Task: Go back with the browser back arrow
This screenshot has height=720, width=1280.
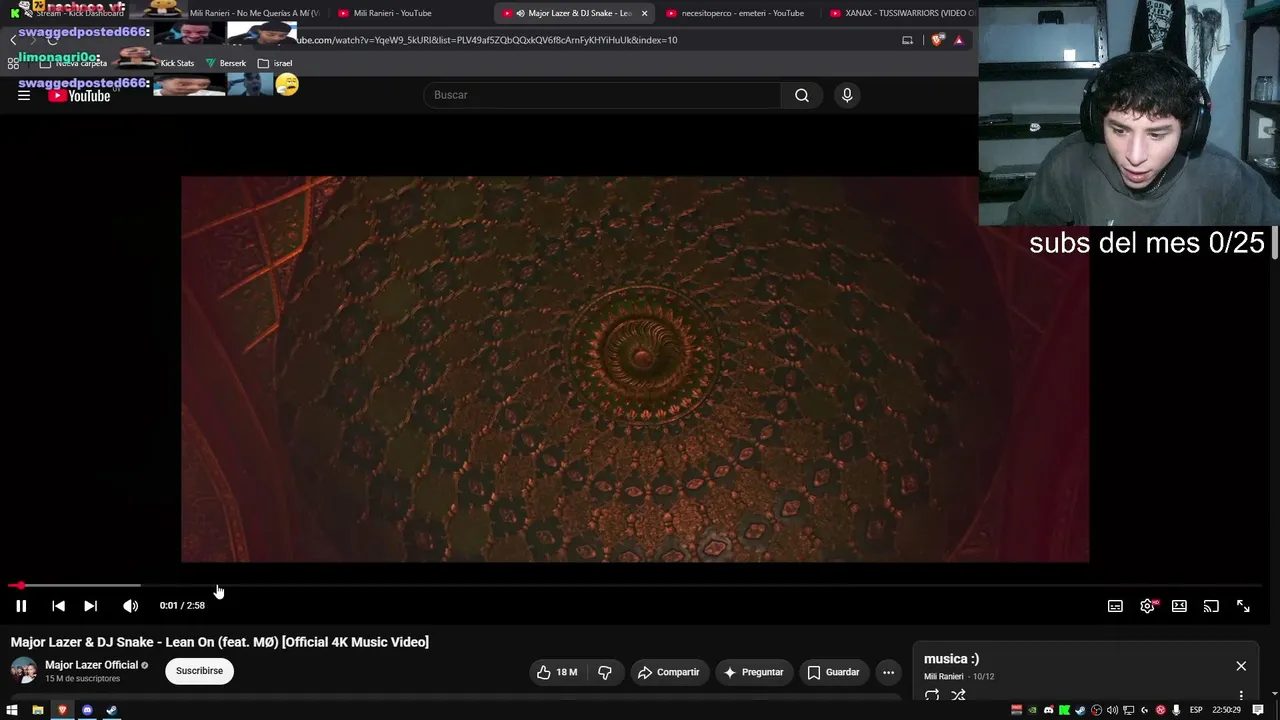Action: coord(13,40)
